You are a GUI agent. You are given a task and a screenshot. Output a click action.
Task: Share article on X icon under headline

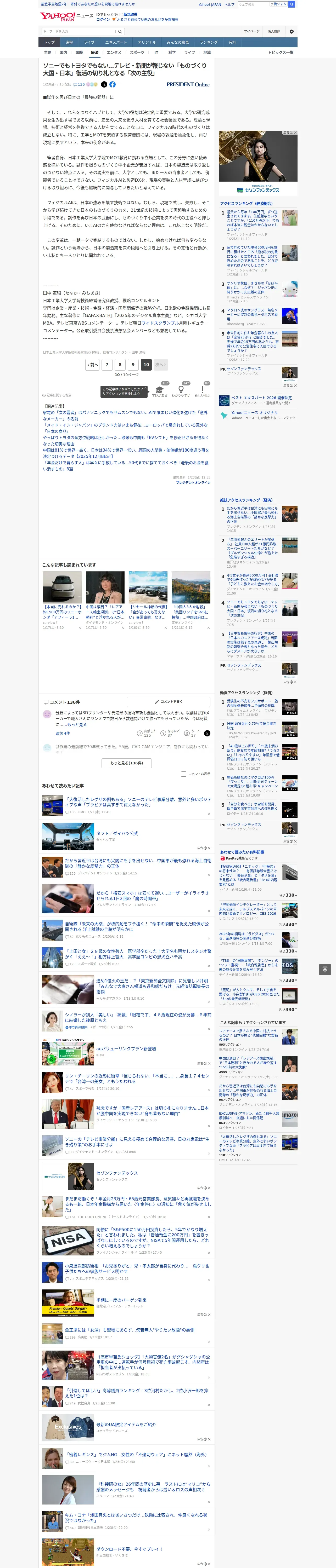tap(104, 85)
